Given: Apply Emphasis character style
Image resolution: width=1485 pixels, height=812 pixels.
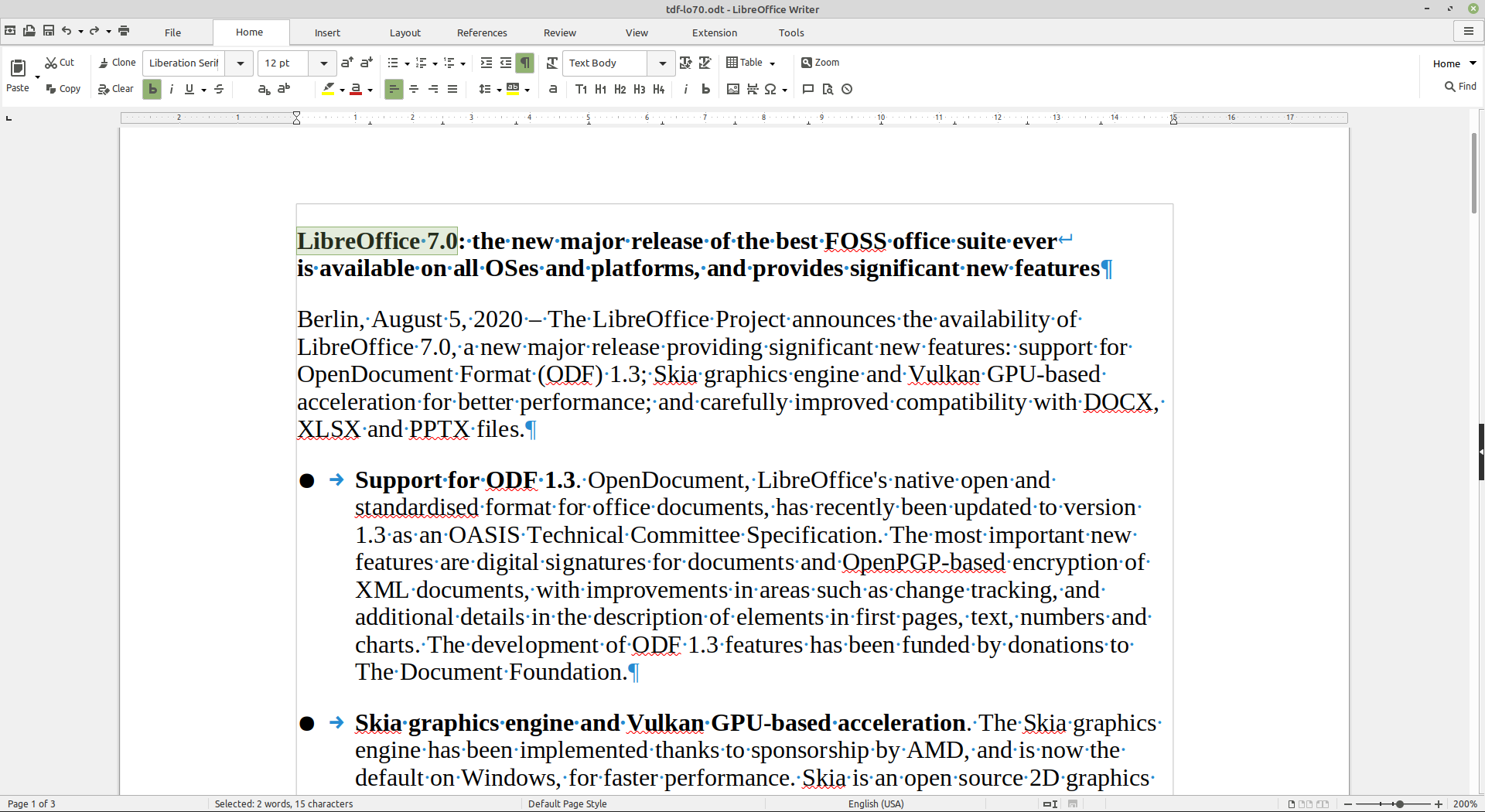Looking at the screenshot, I should tap(686, 90).
